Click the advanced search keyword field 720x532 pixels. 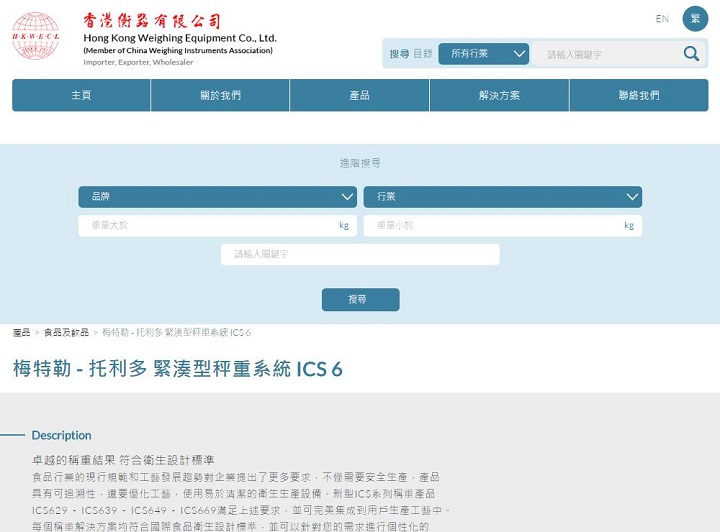pyautogui.click(x=360, y=254)
